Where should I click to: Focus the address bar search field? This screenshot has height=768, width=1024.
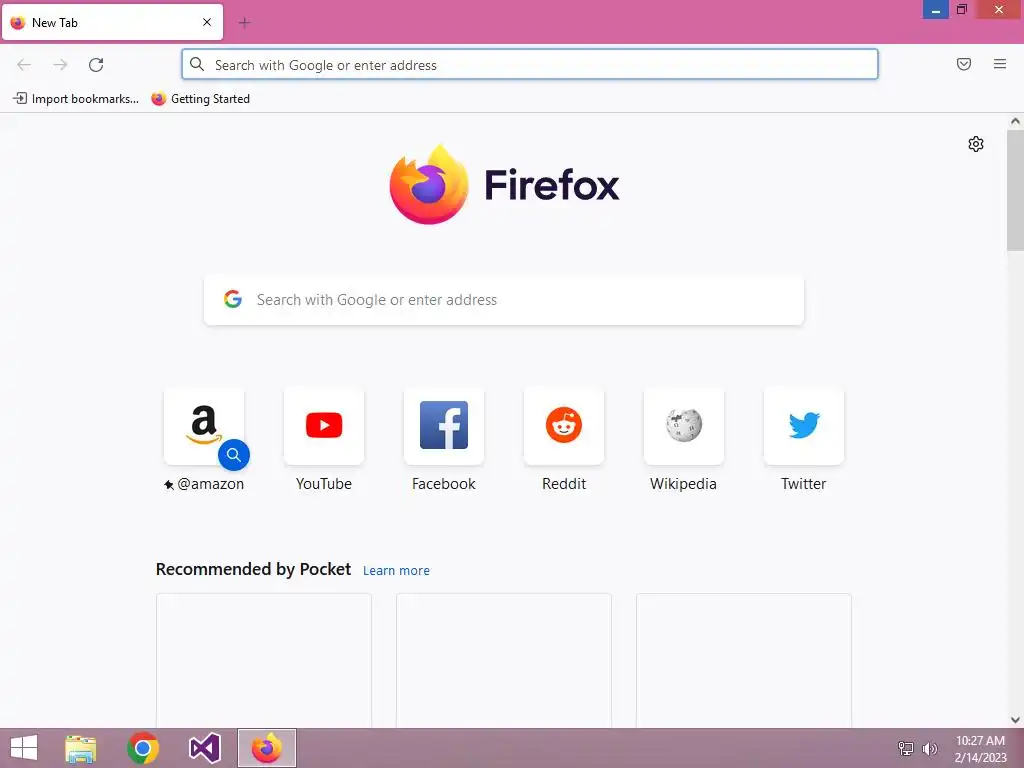(x=530, y=65)
